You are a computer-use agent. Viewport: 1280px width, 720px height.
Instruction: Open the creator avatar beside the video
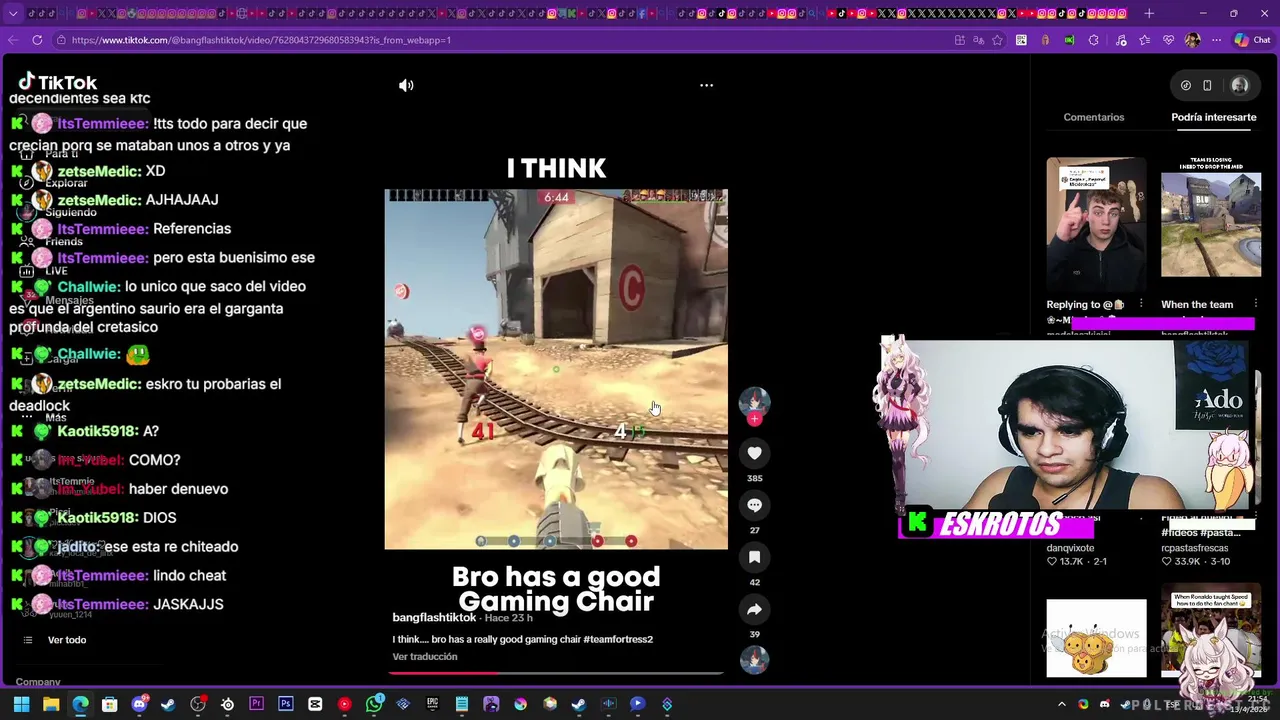754,402
